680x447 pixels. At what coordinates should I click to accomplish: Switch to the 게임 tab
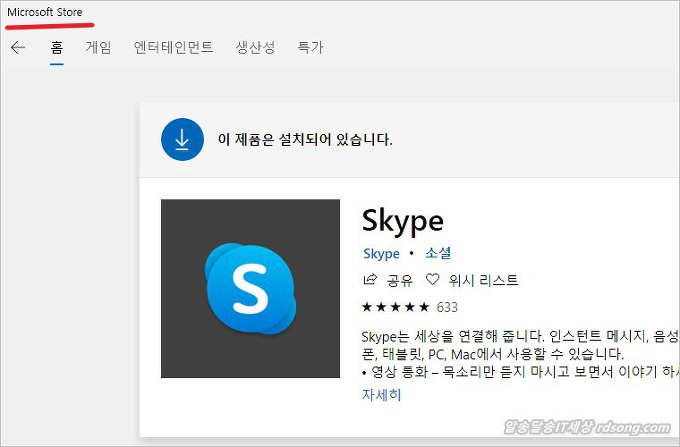[x=98, y=47]
